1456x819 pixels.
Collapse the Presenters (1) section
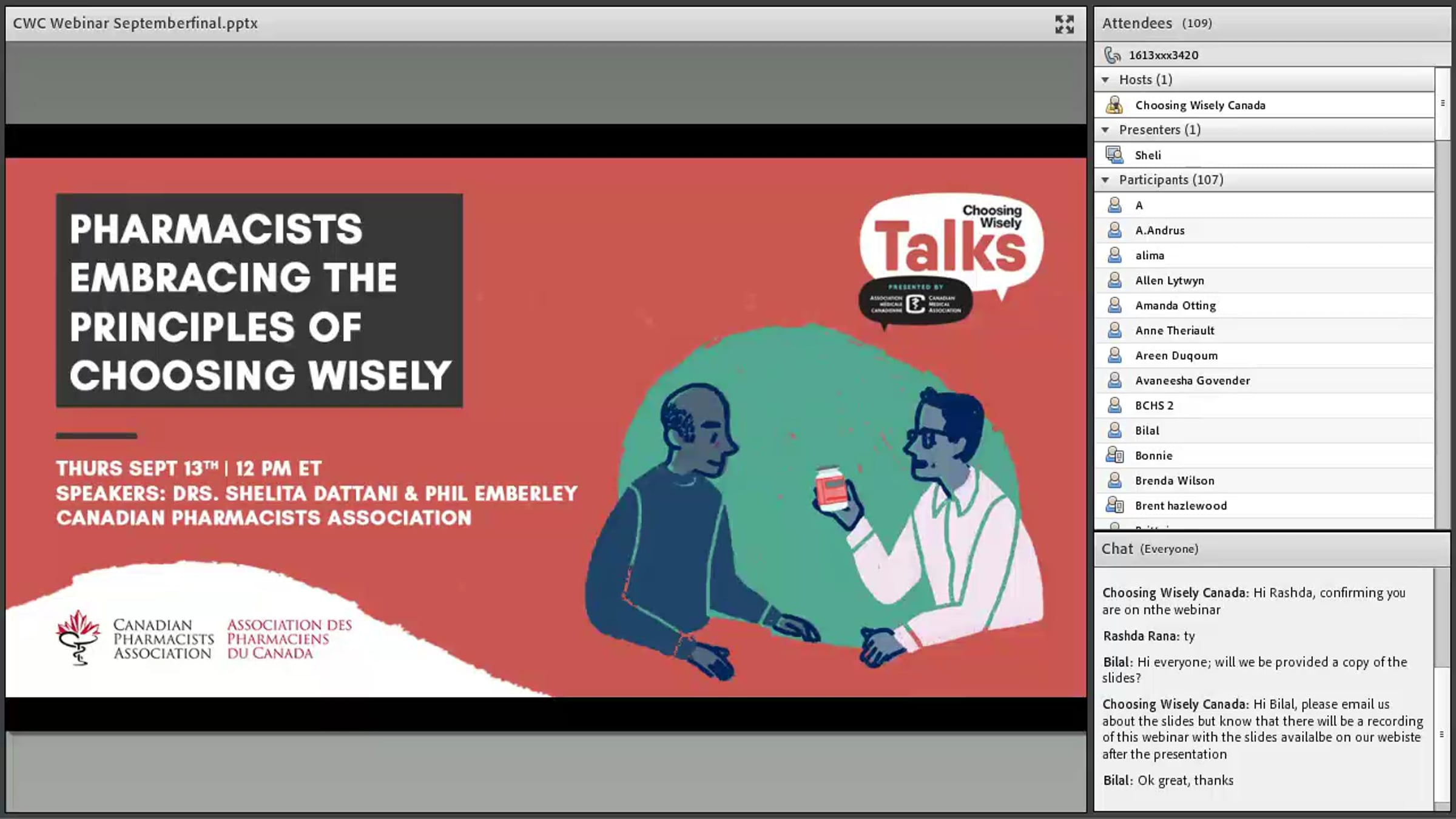(x=1105, y=130)
